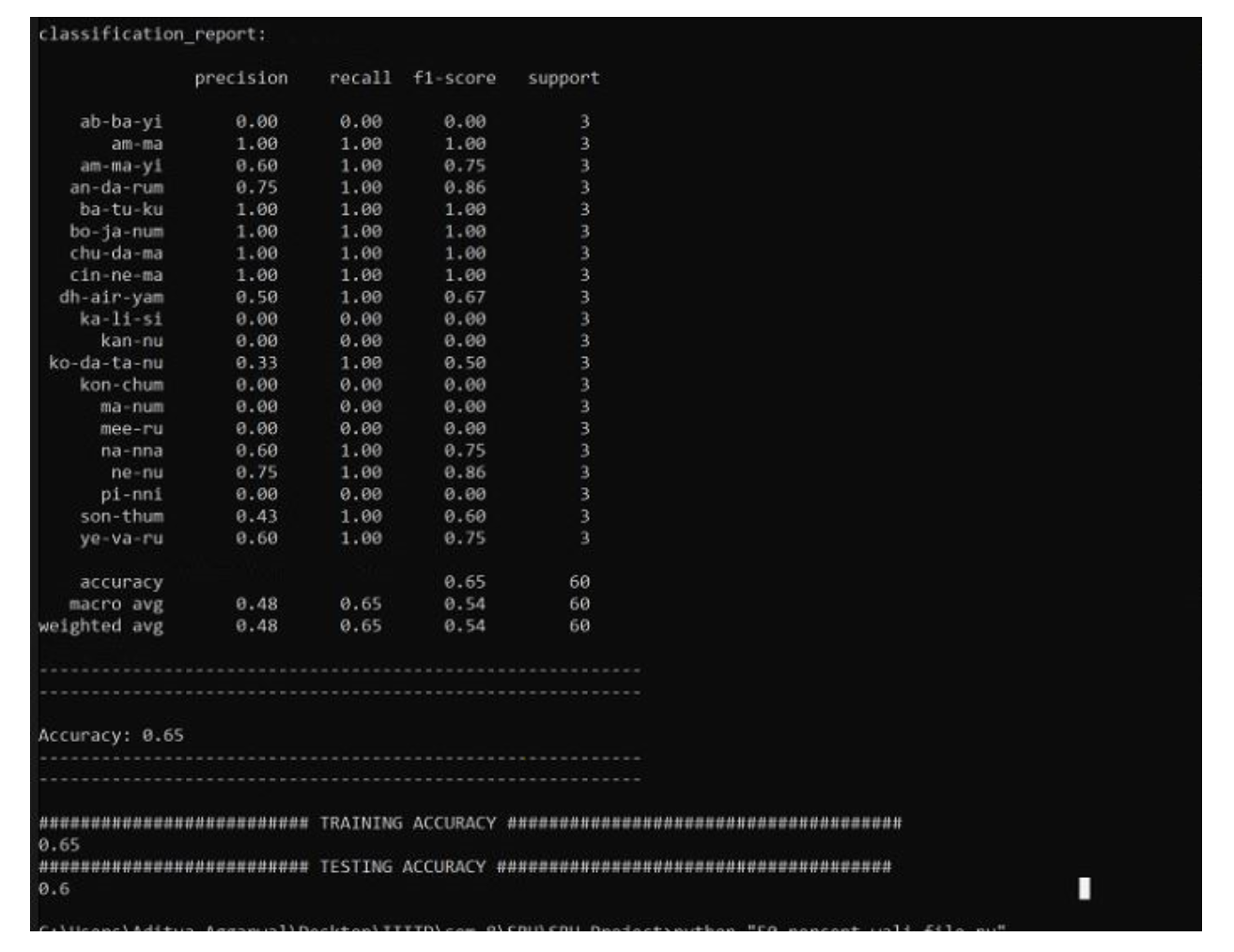1234x952 pixels.
Task: Select the 'support' column header
Action: click(x=563, y=79)
